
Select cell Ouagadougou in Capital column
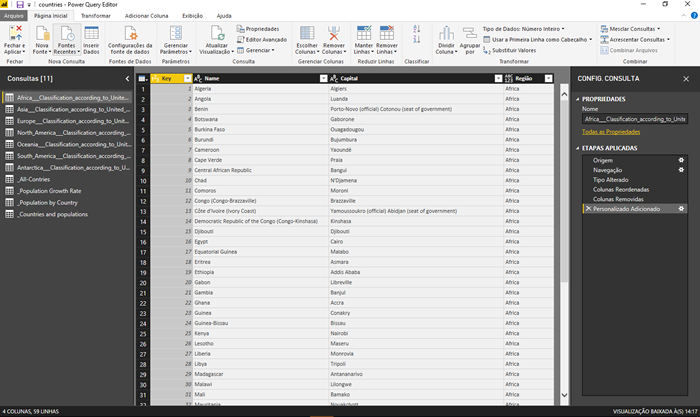[x=416, y=129]
